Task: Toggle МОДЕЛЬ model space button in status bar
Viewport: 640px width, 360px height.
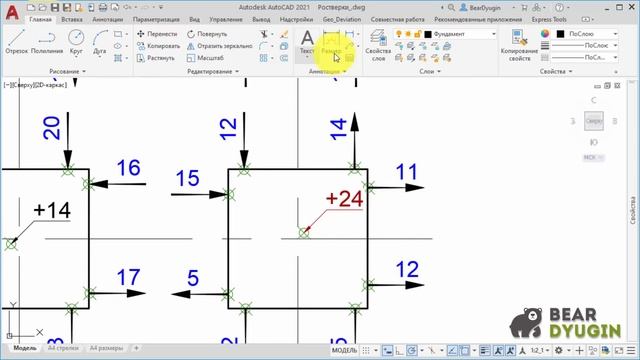Action: pos(344,350)
